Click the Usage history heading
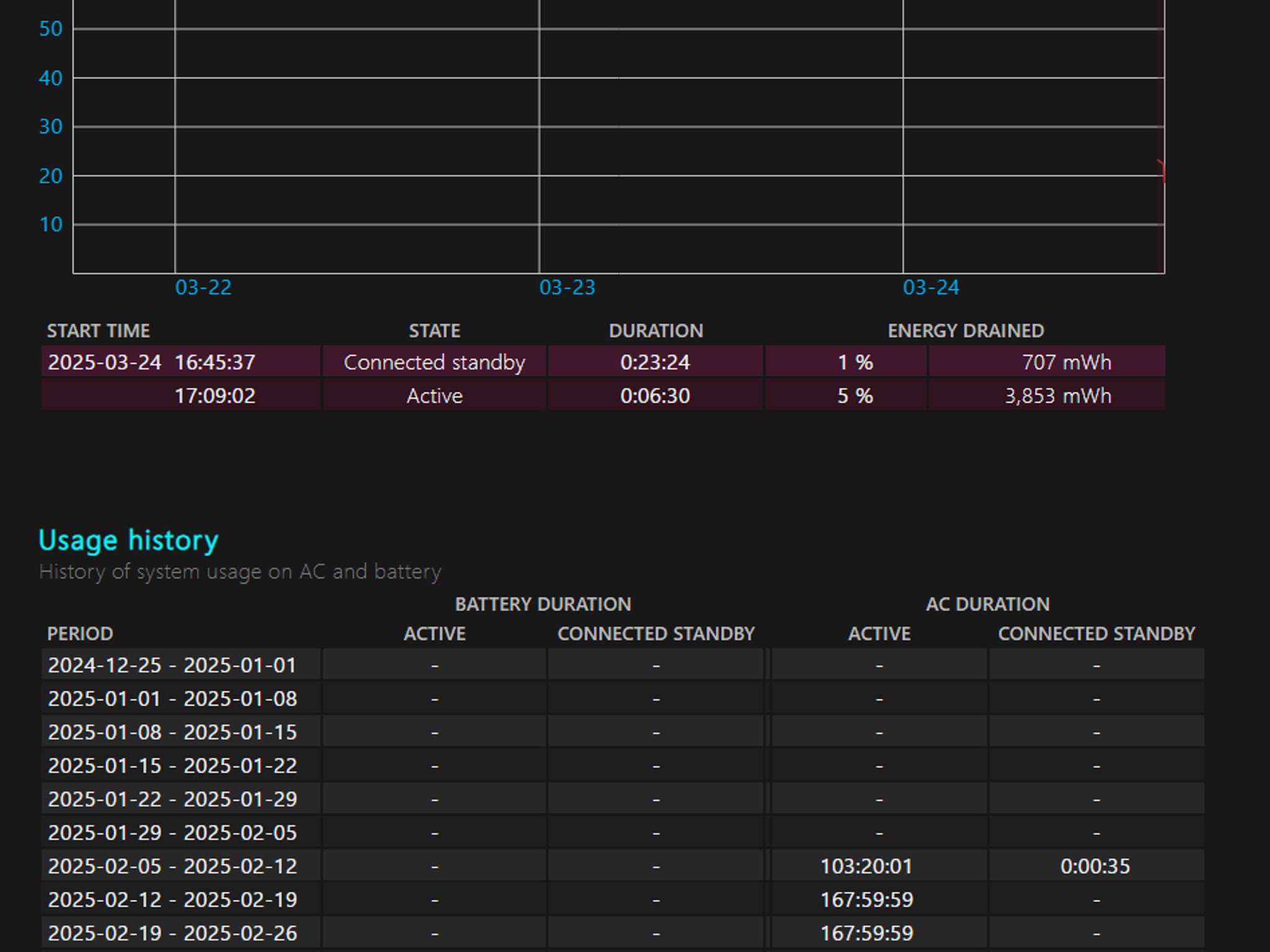Screen dimensions: 1270x952 128,540
